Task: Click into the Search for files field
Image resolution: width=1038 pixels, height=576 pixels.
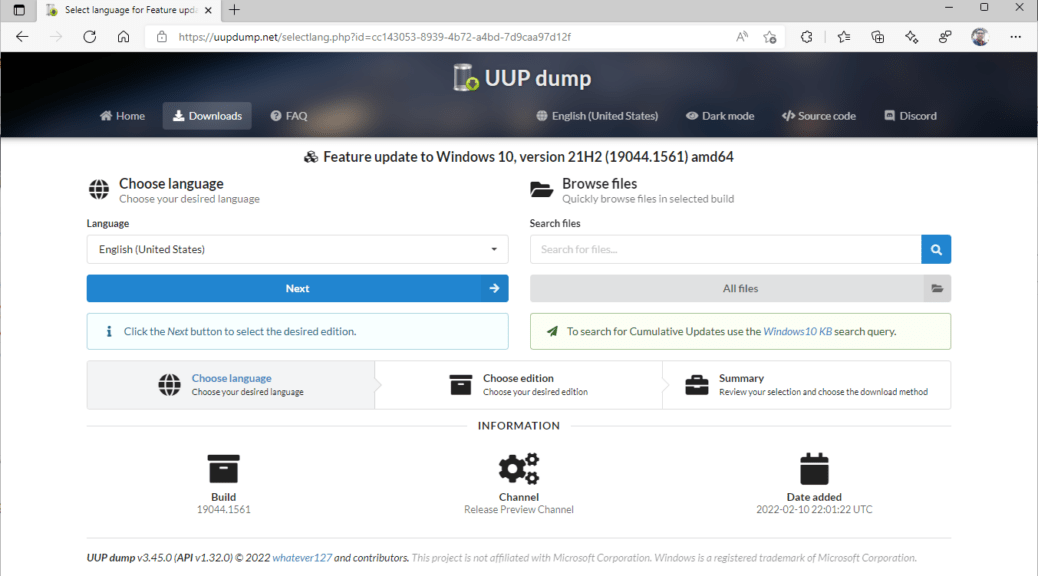Action: pyautogui.click(x=725, y=249)
